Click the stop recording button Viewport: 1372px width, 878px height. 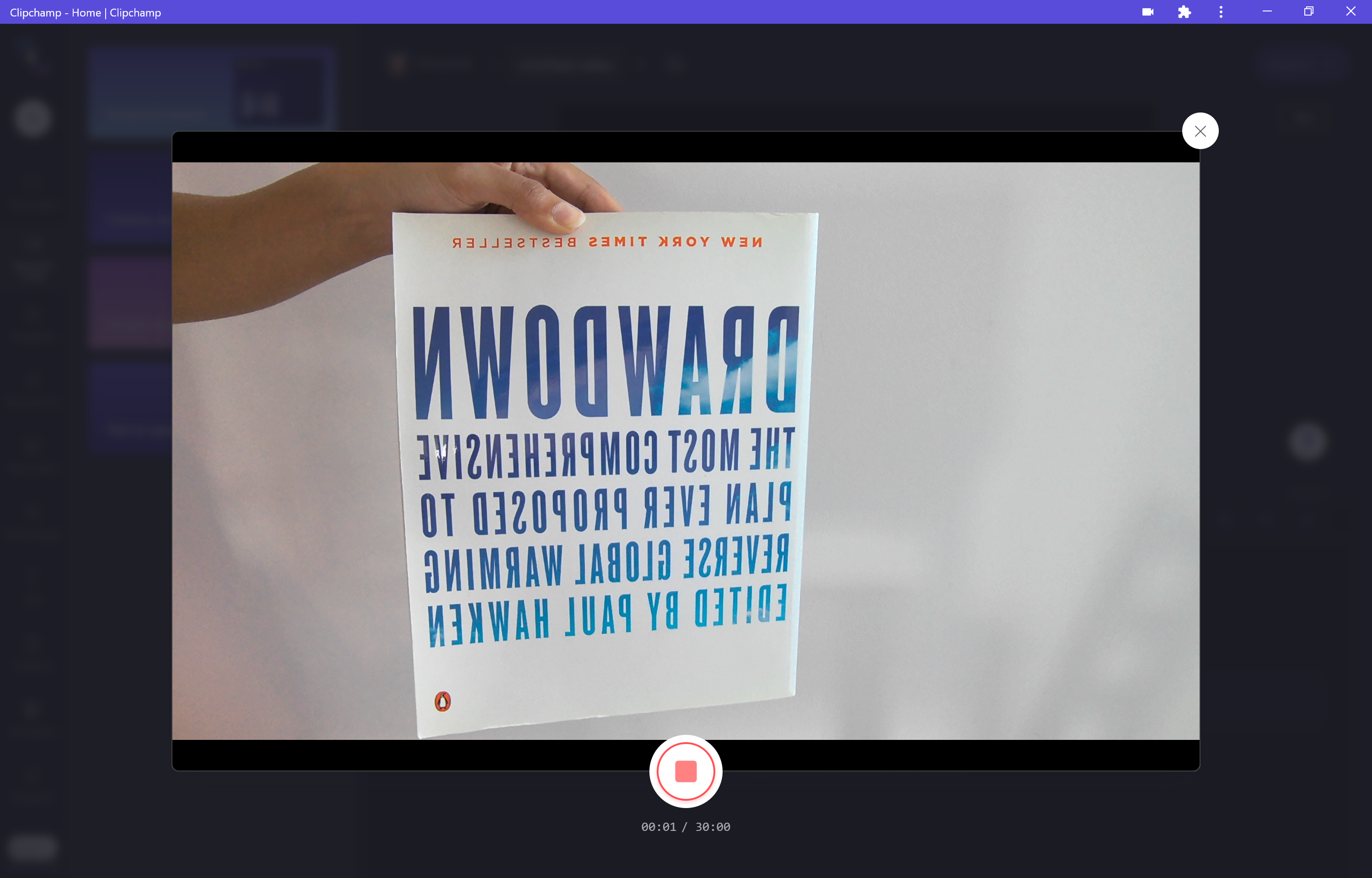click(686, 770)
